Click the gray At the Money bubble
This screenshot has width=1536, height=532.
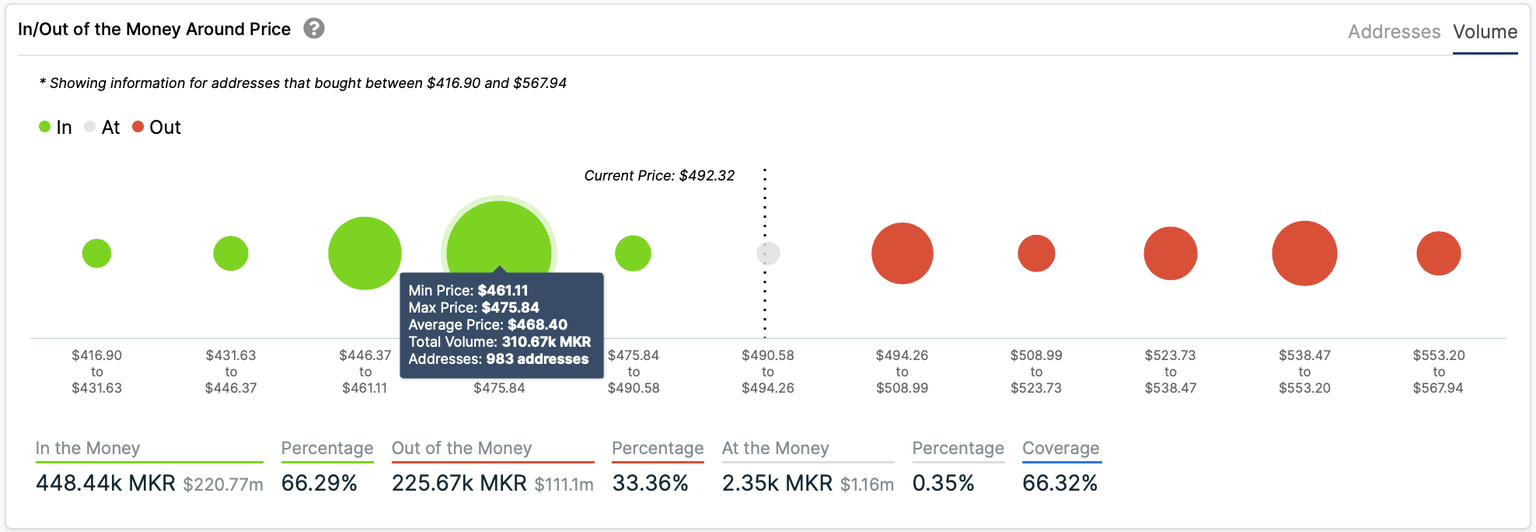(768, 253)
